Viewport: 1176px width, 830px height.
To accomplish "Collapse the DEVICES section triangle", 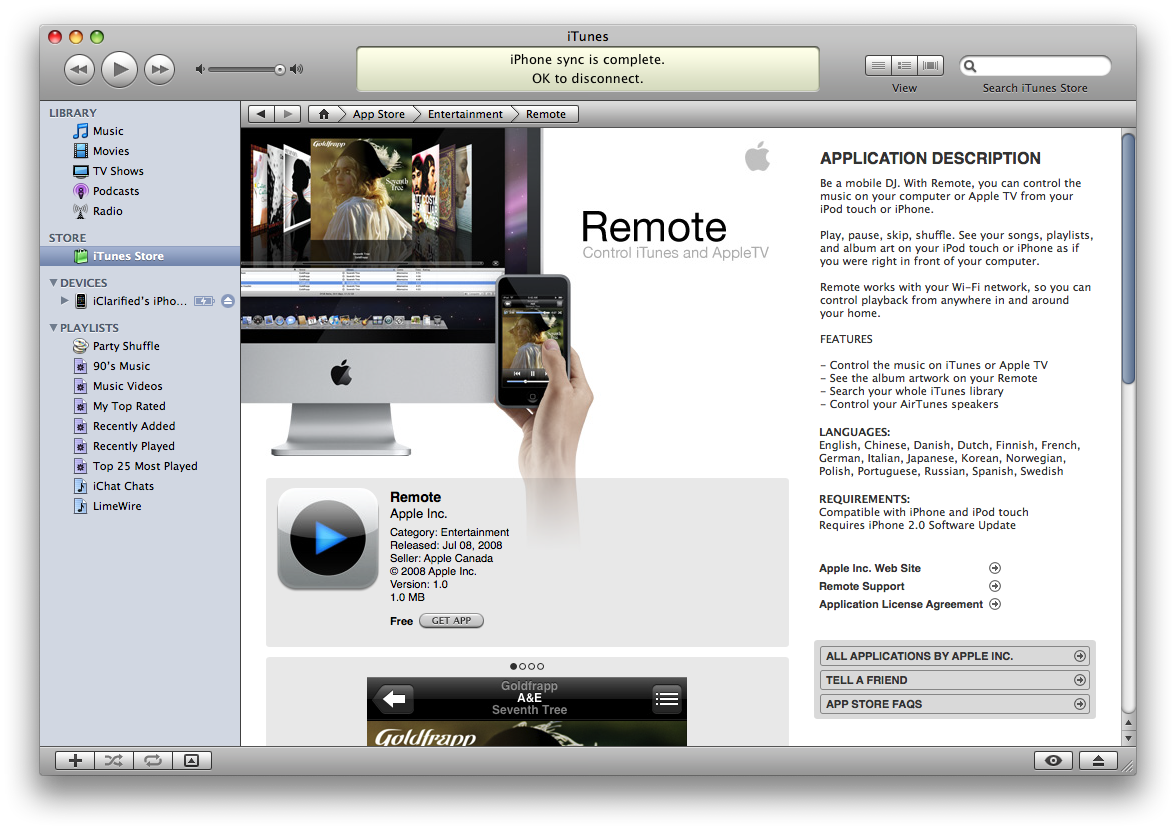I will pyautogui.click(x=53, y=283).
